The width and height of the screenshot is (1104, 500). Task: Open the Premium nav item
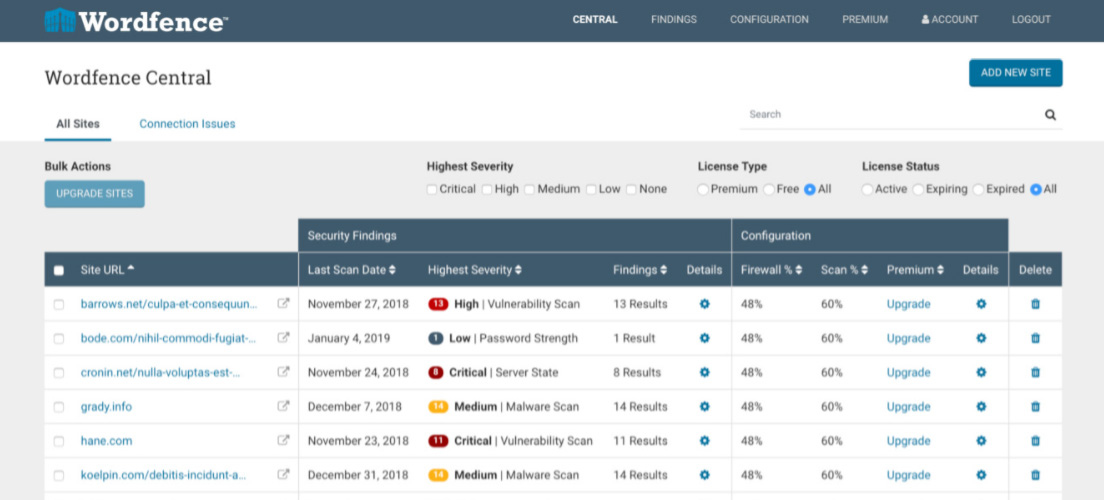865,20
